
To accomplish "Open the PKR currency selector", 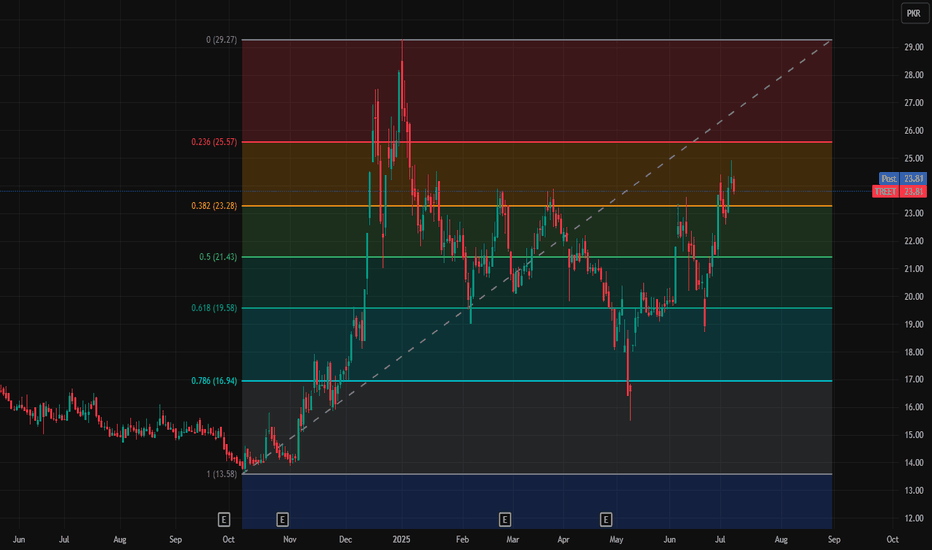I will (914, 13).
